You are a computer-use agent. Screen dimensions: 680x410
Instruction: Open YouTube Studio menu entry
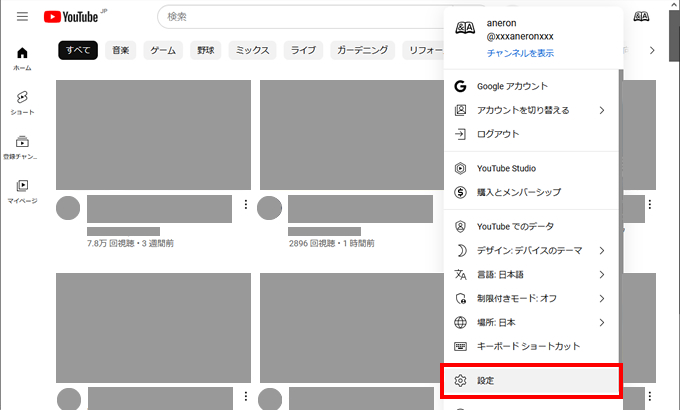pyautogui.click(x=532, y=168)
